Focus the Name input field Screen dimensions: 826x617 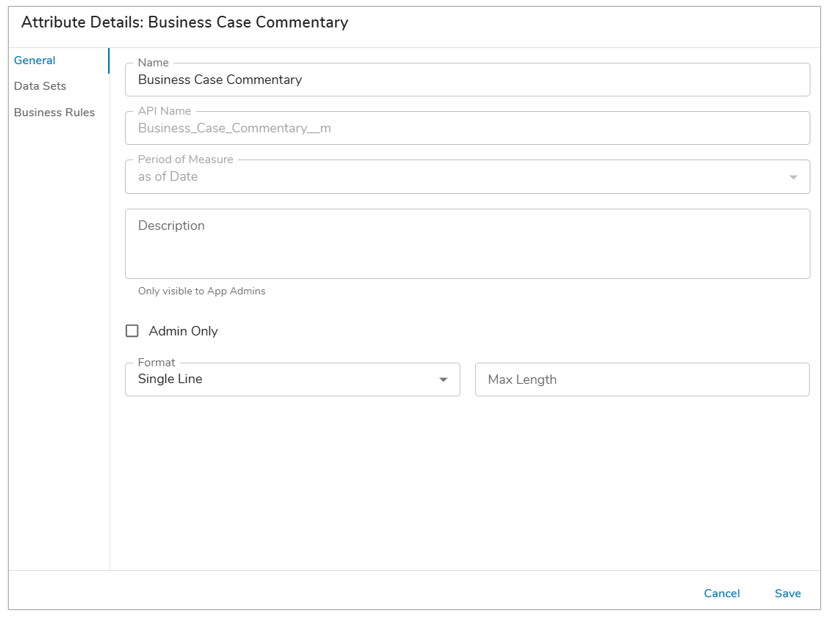pyautogui.click(x=467, y=80)
